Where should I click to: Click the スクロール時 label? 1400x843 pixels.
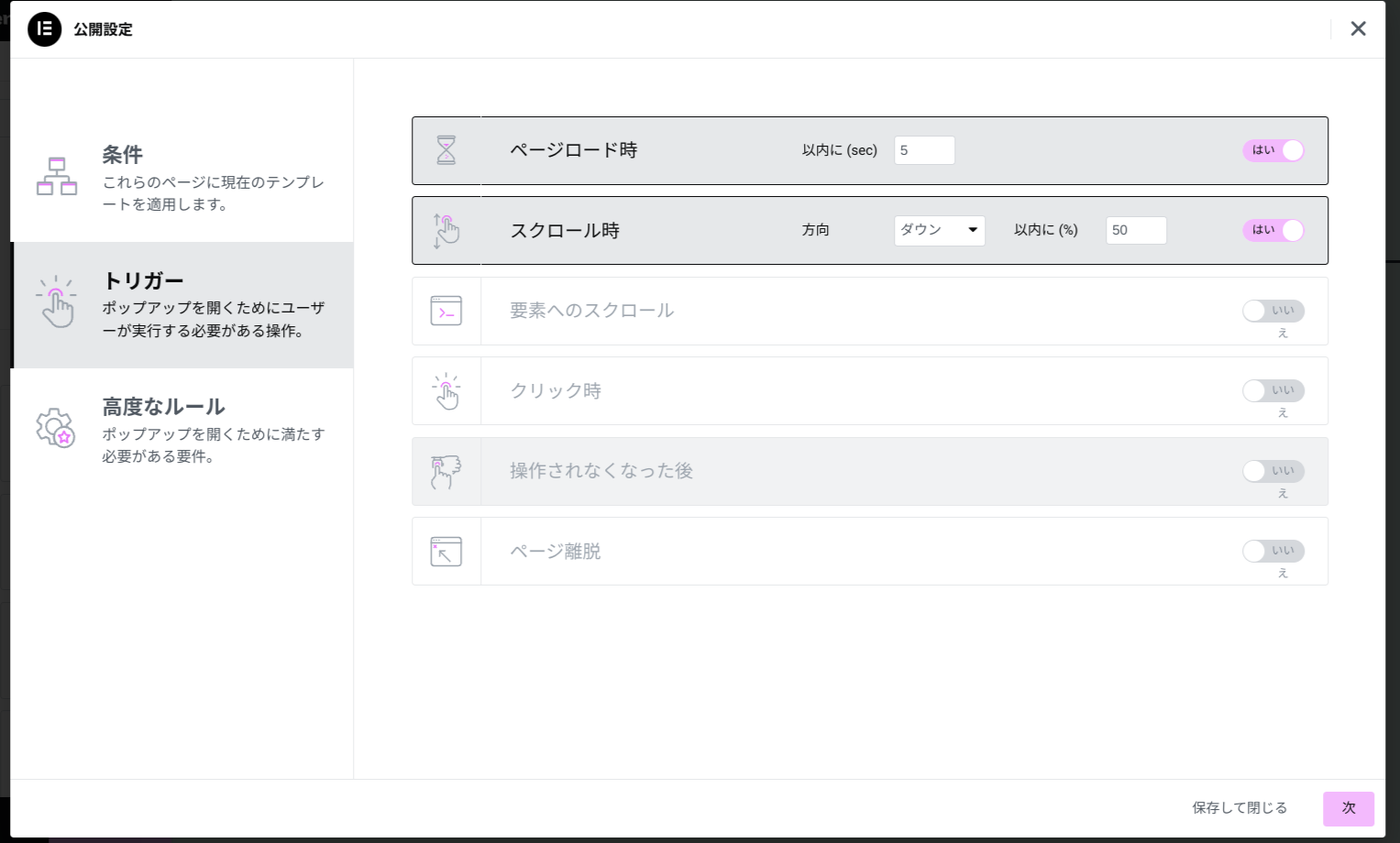point(565,230)
